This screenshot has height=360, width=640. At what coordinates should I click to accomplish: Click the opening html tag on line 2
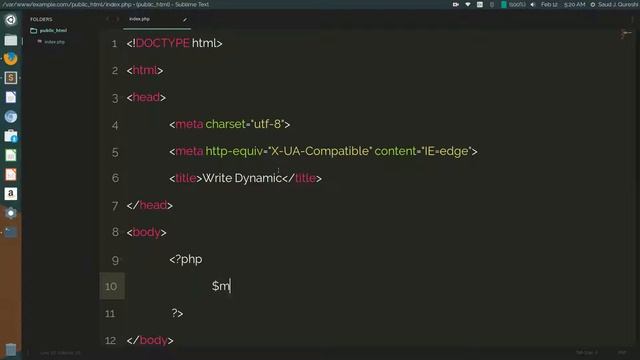145,70
